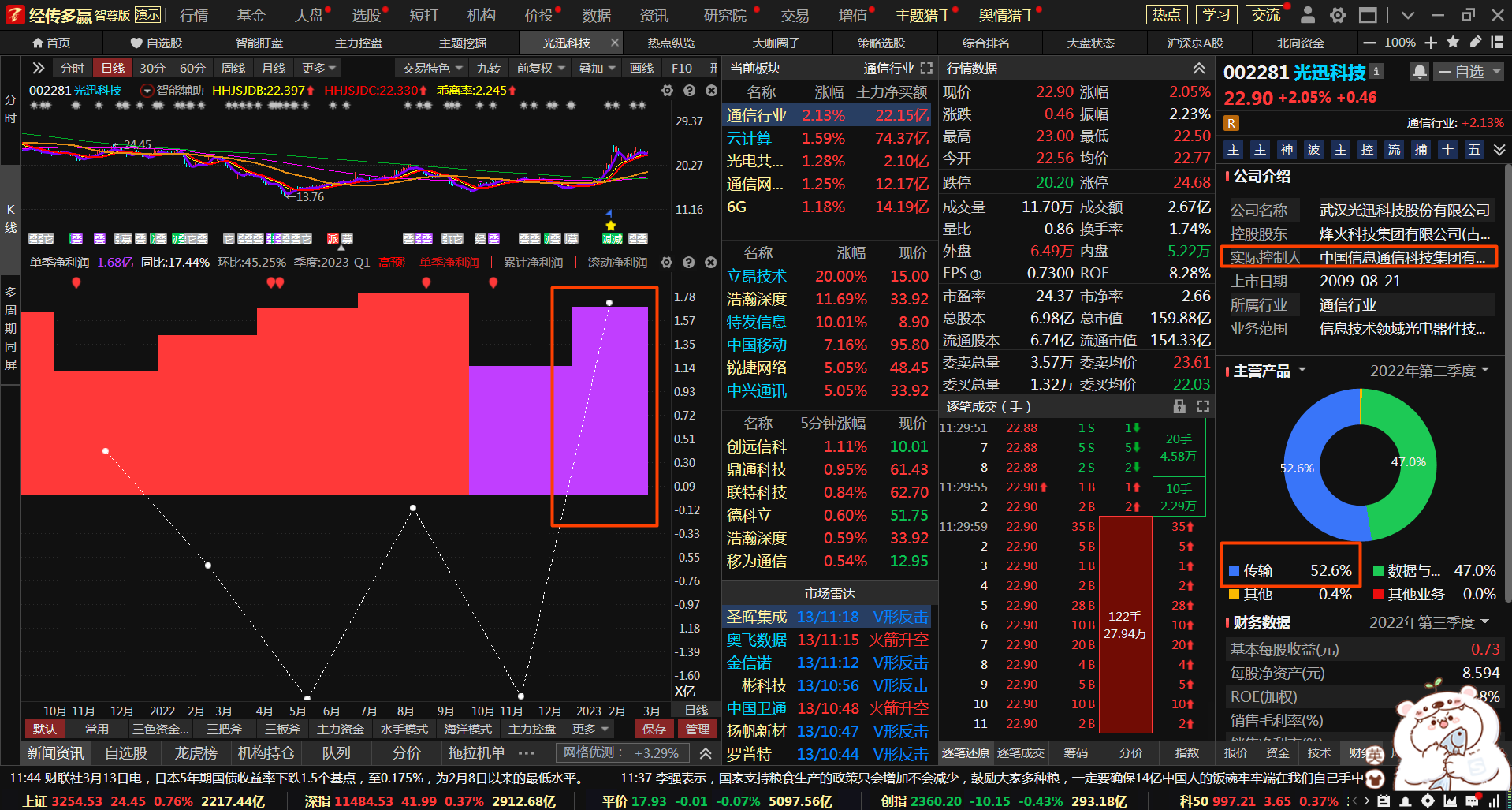Toggle the 九转 indicator

[488, 69]
